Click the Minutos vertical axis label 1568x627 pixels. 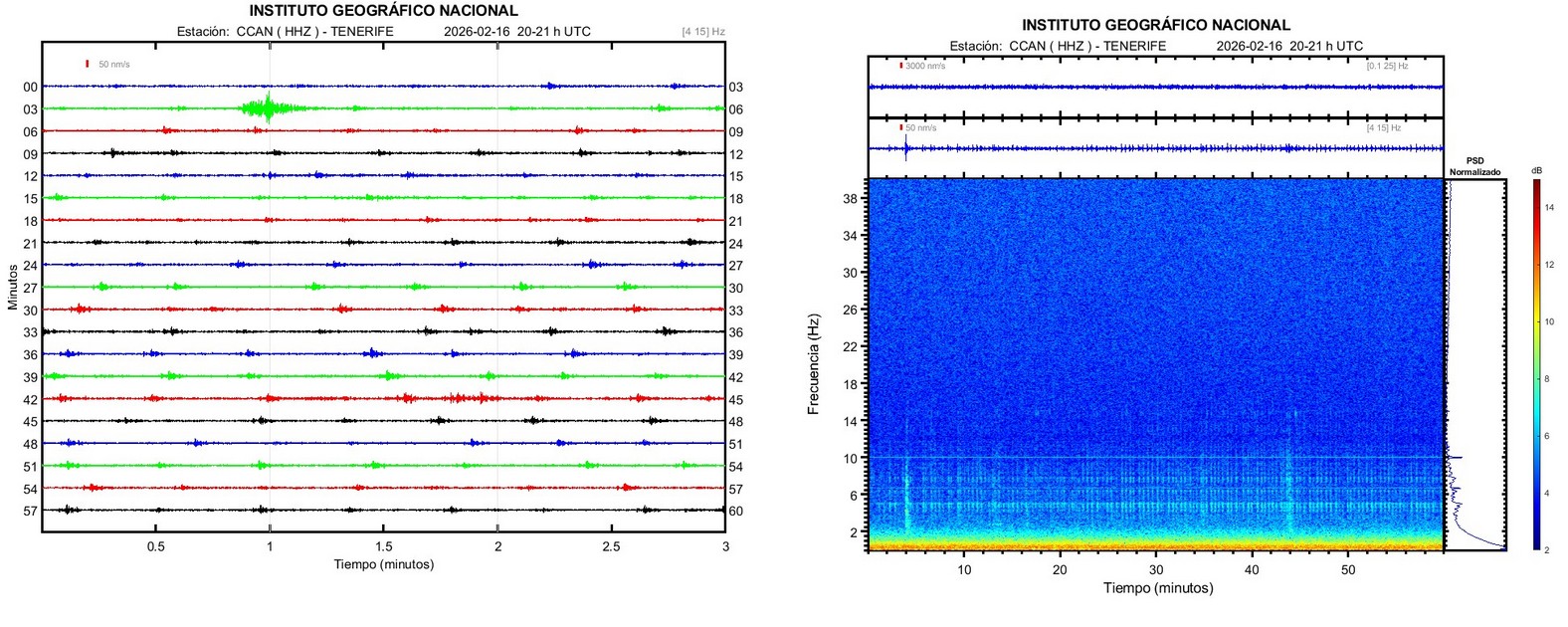coord(13,287)
